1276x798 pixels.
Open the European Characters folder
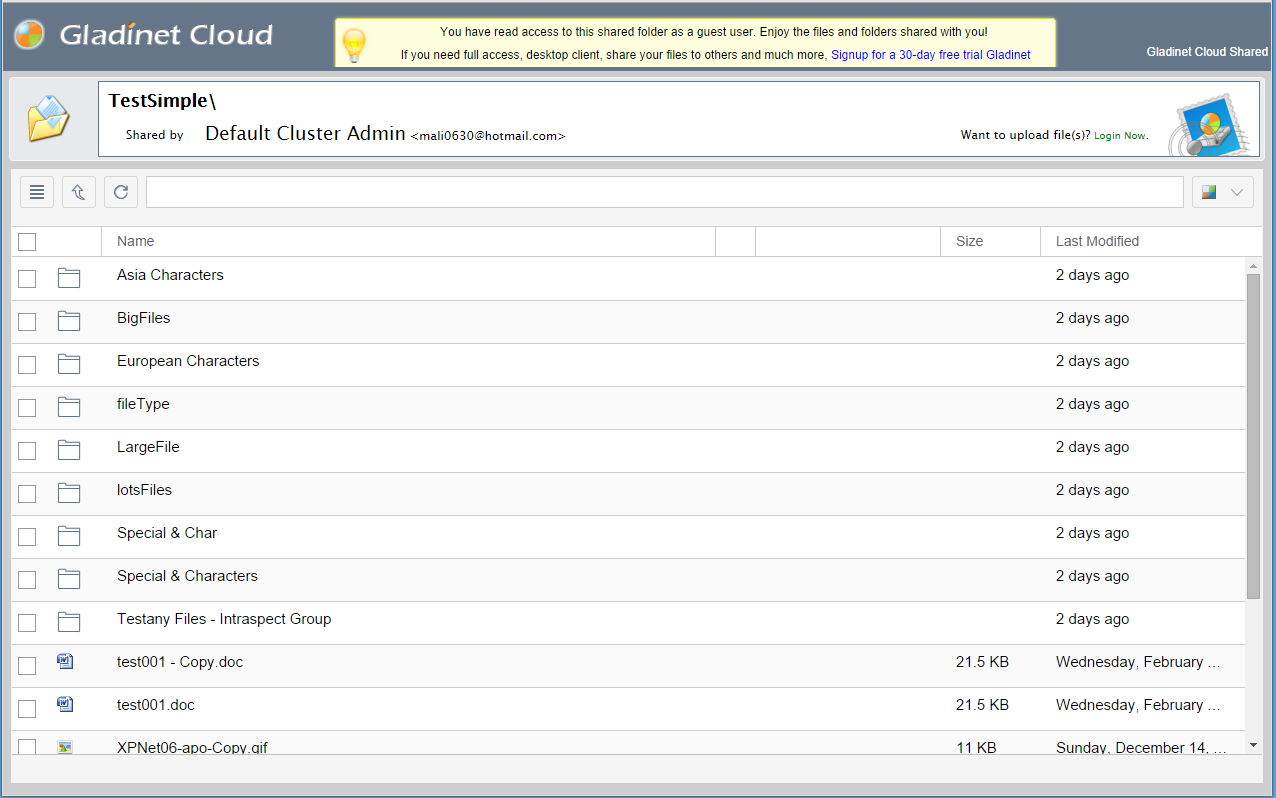pos(188,361)
